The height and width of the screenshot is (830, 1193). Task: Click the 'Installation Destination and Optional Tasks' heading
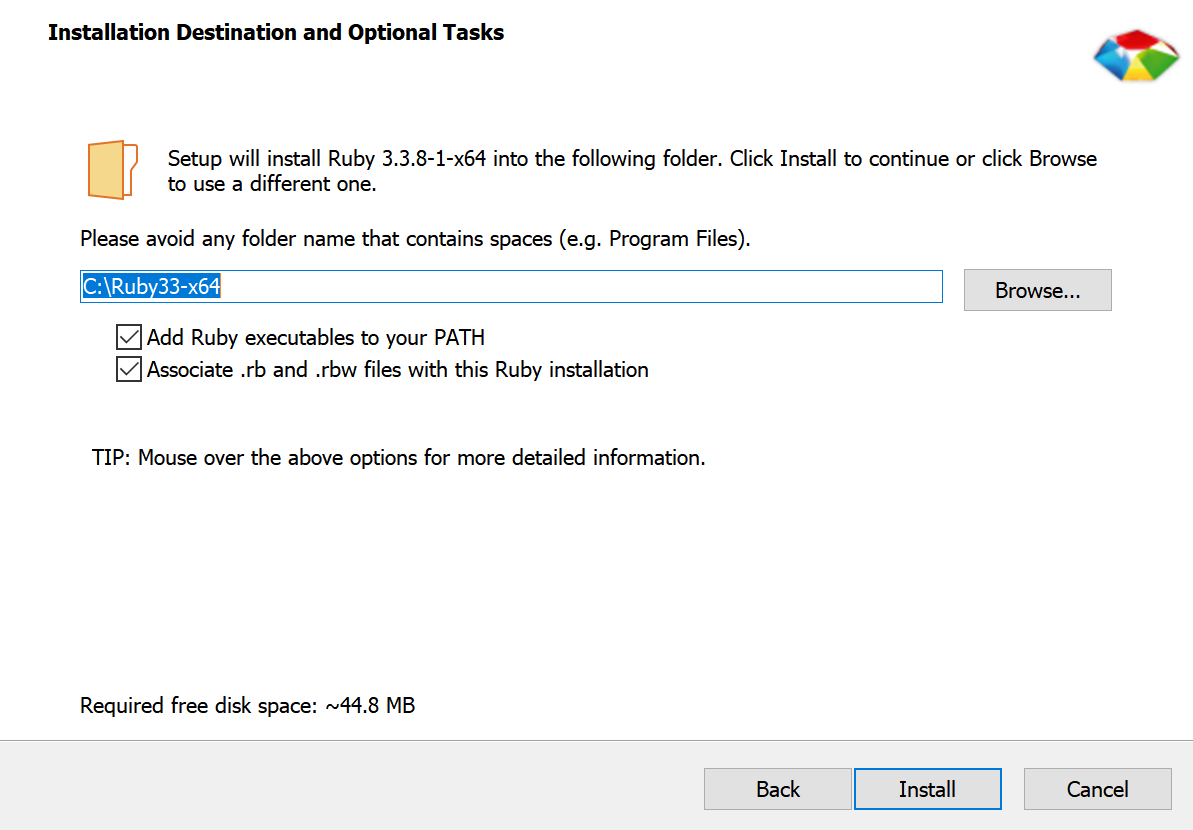pos(276,33)
